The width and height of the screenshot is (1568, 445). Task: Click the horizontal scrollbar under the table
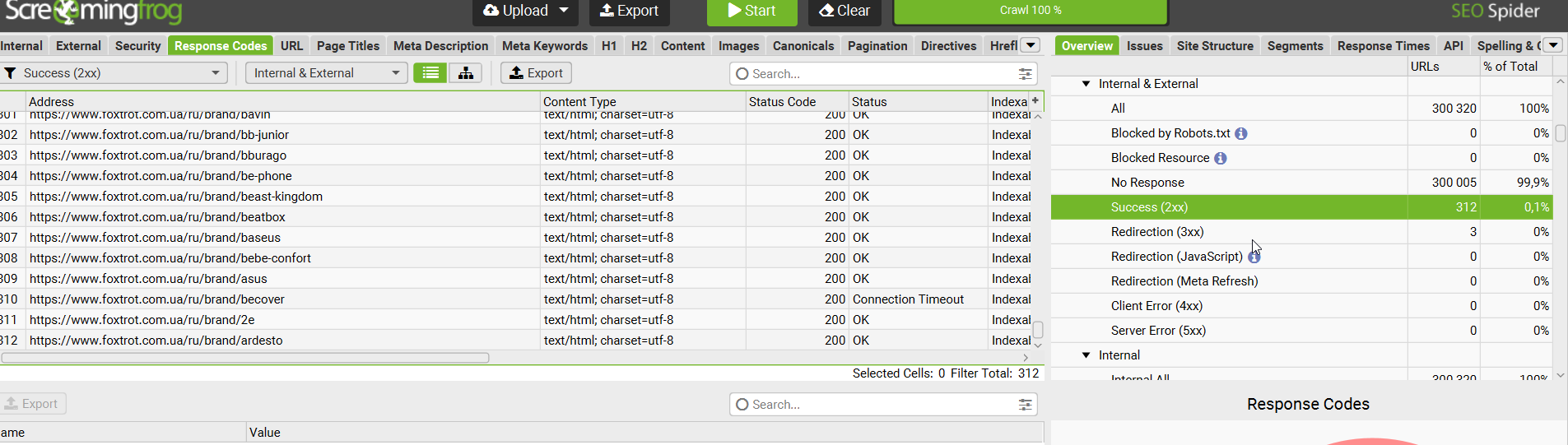point(245,358)
